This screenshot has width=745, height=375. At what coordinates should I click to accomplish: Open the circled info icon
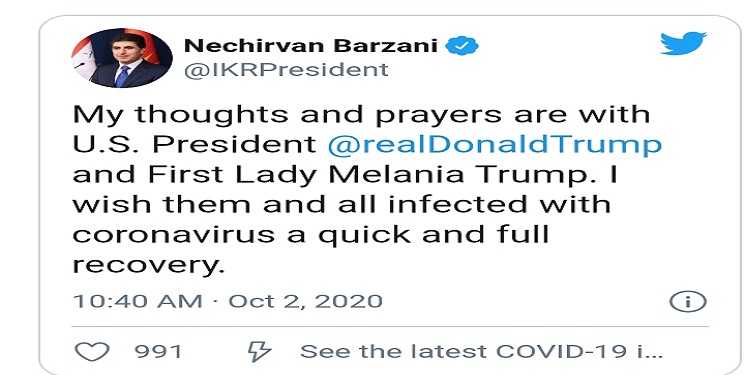coord(688,301)
